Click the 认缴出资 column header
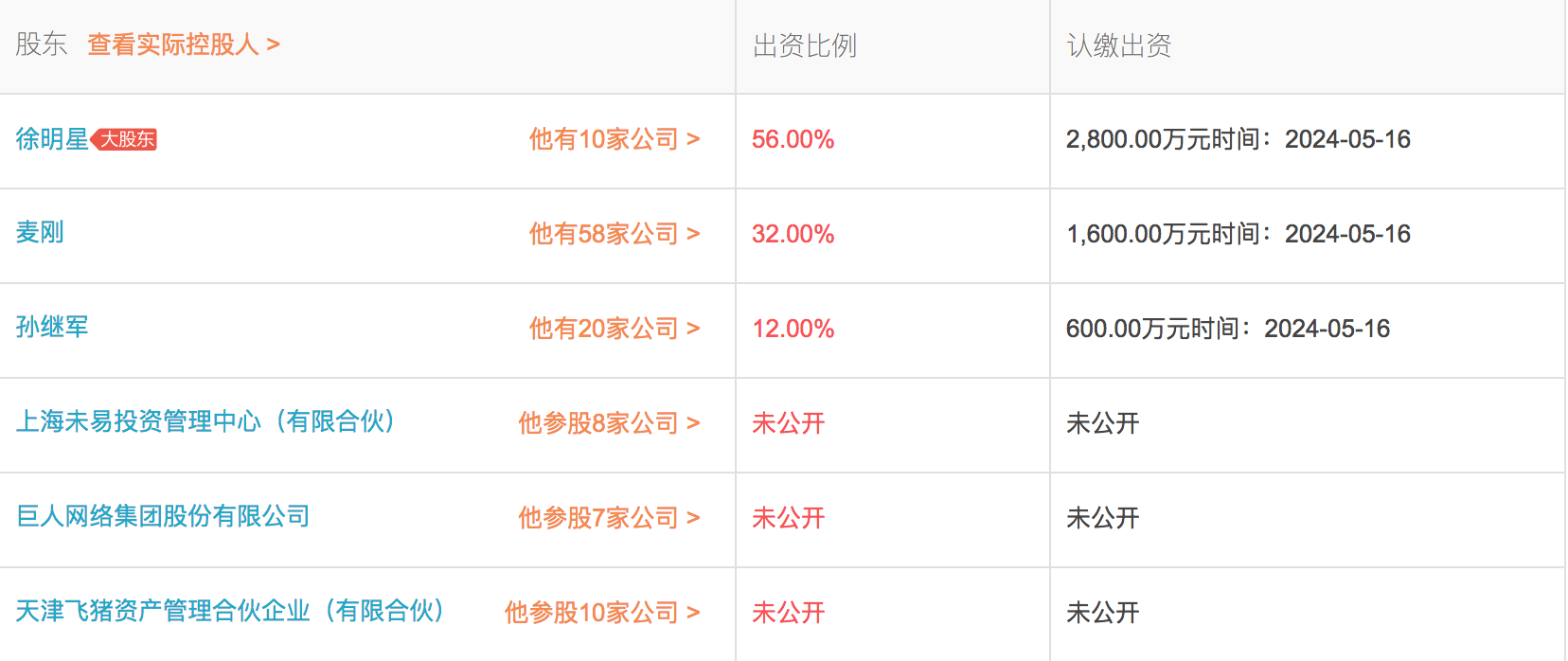 point(1118,45)
